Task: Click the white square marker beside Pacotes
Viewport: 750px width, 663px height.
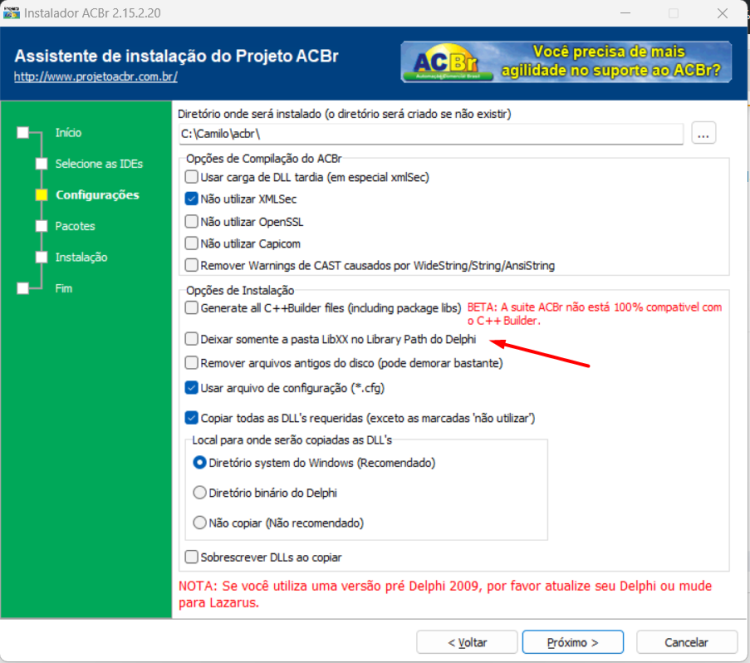Action: [x=42, y=226]
